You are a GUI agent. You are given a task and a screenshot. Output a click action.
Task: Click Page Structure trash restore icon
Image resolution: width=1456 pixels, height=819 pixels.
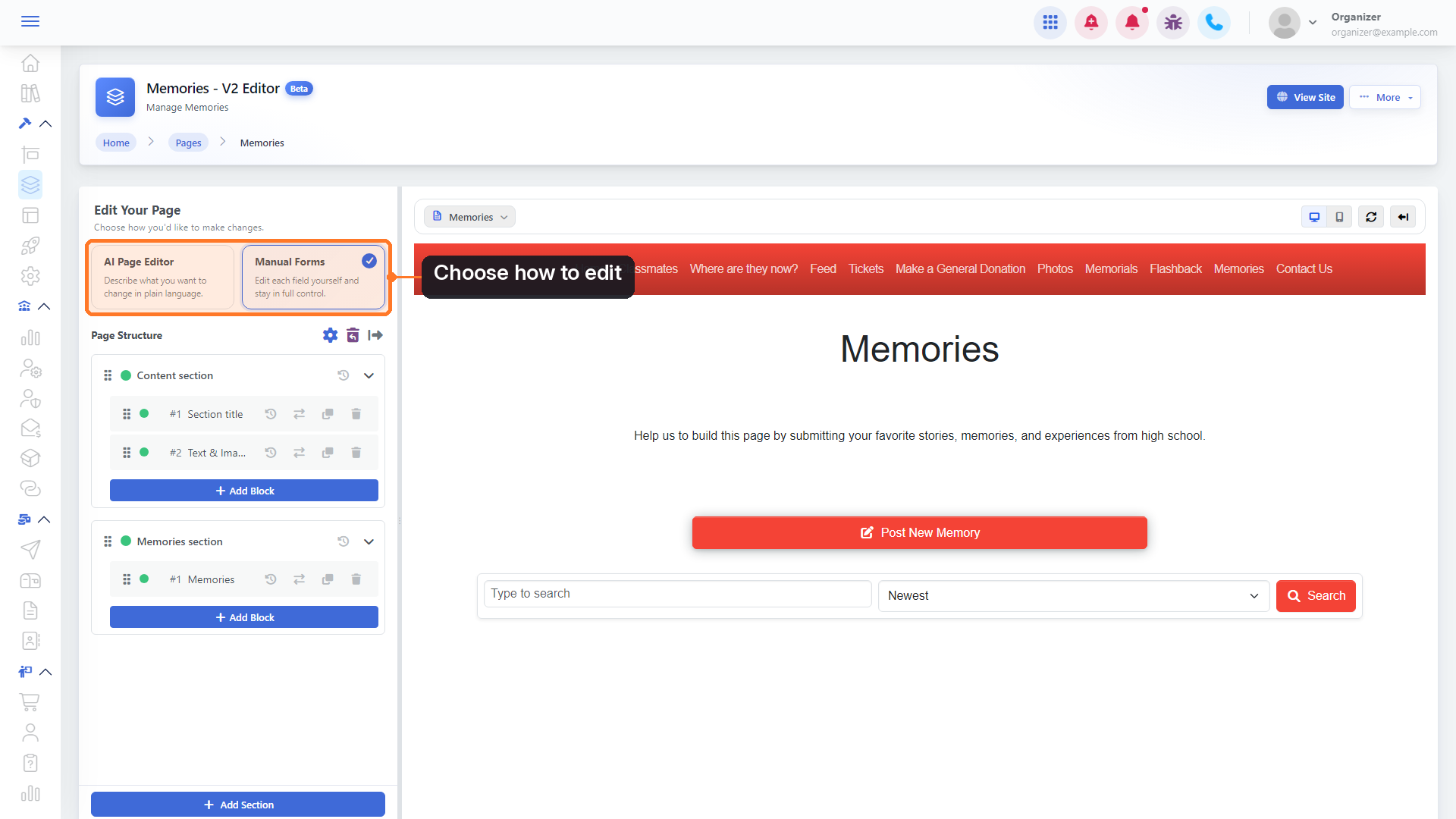[353, 335]
